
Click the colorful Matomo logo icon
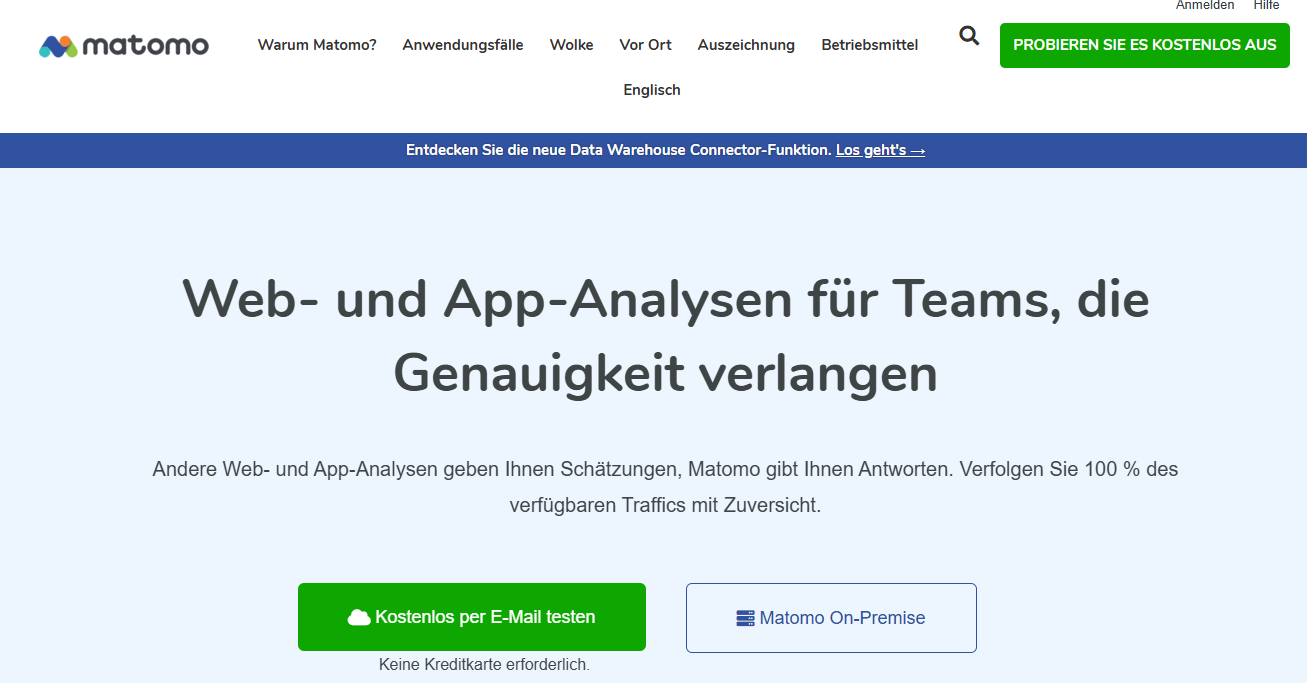(x=58, y=46)
